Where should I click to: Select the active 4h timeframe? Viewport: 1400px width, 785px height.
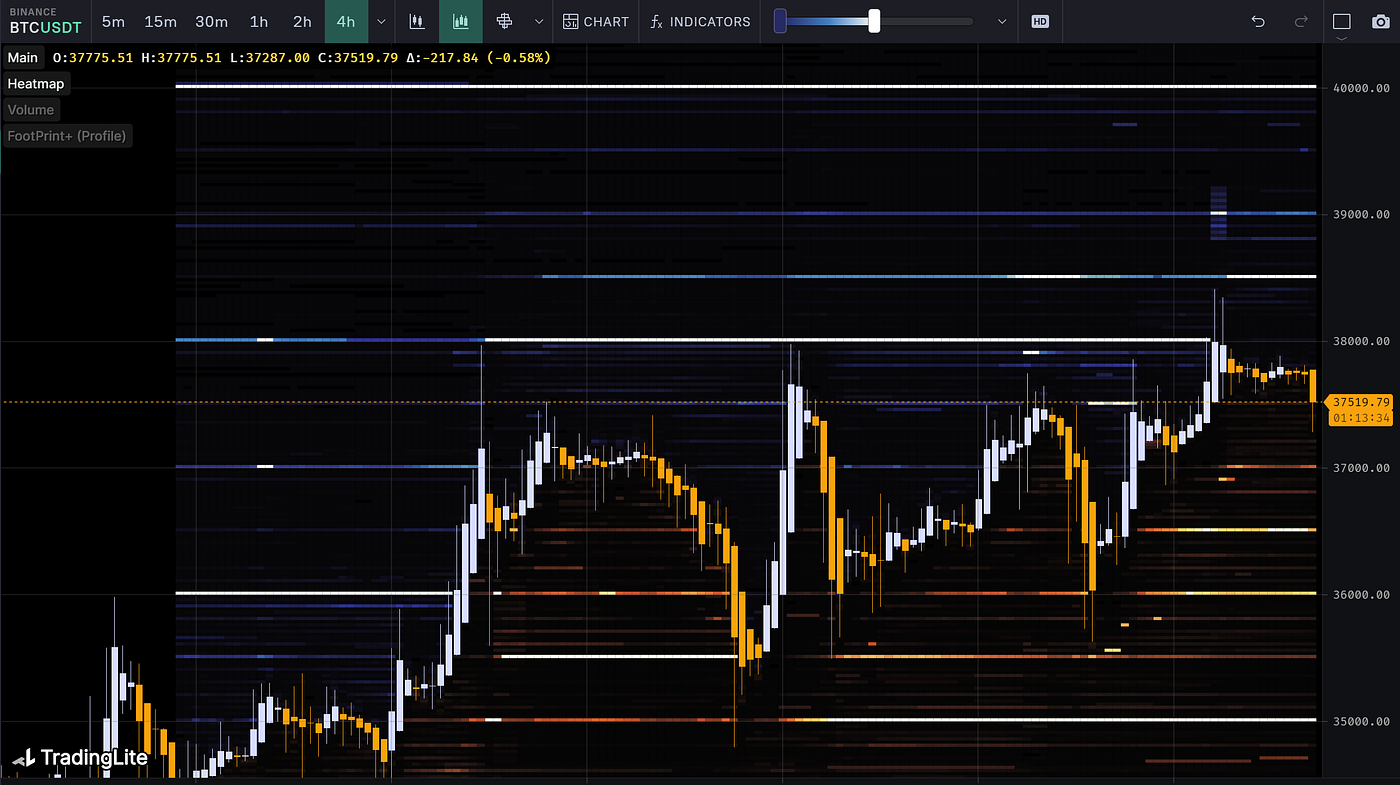click(x=346, y=21)
